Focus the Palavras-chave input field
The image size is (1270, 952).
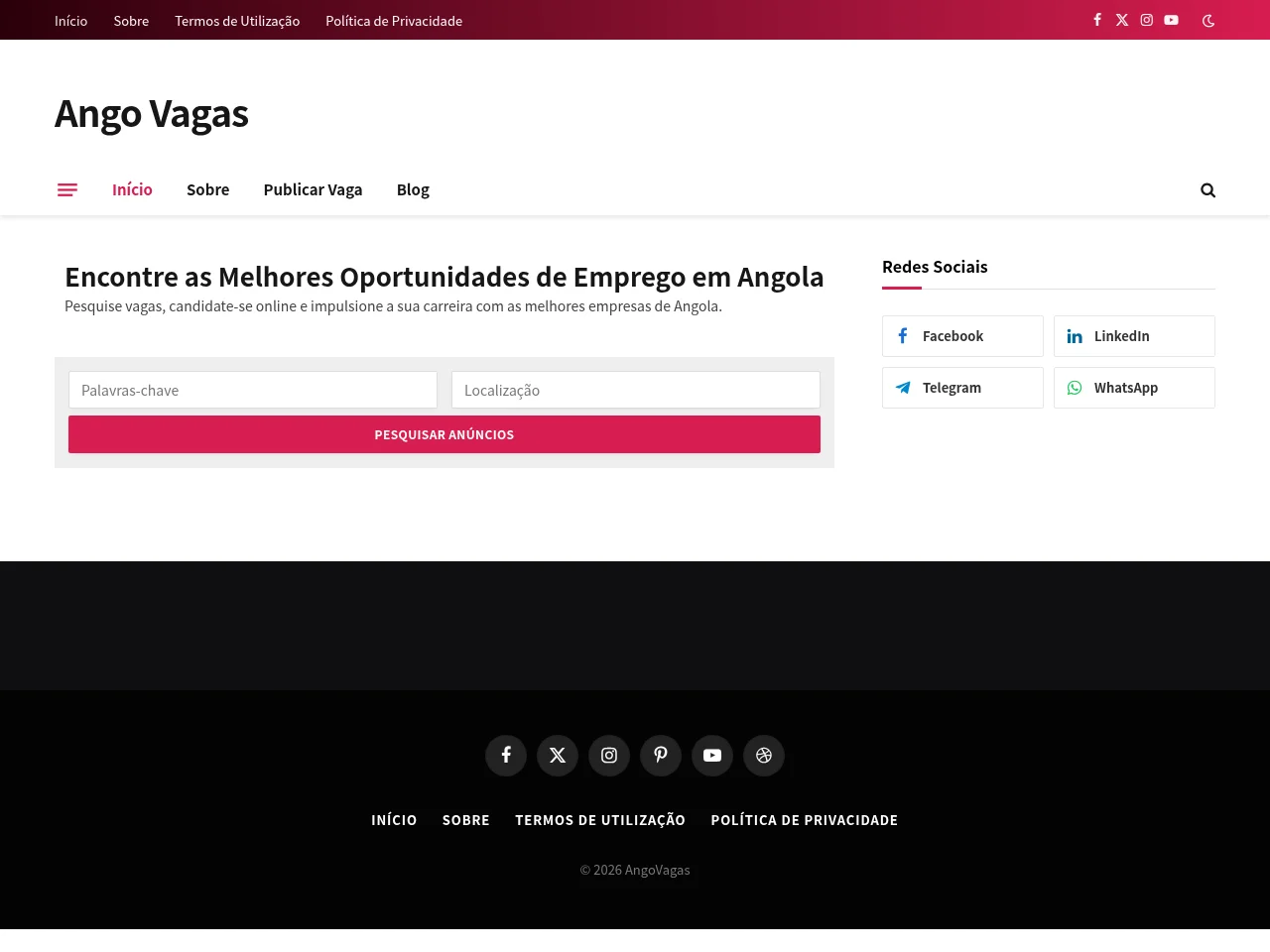253,390
